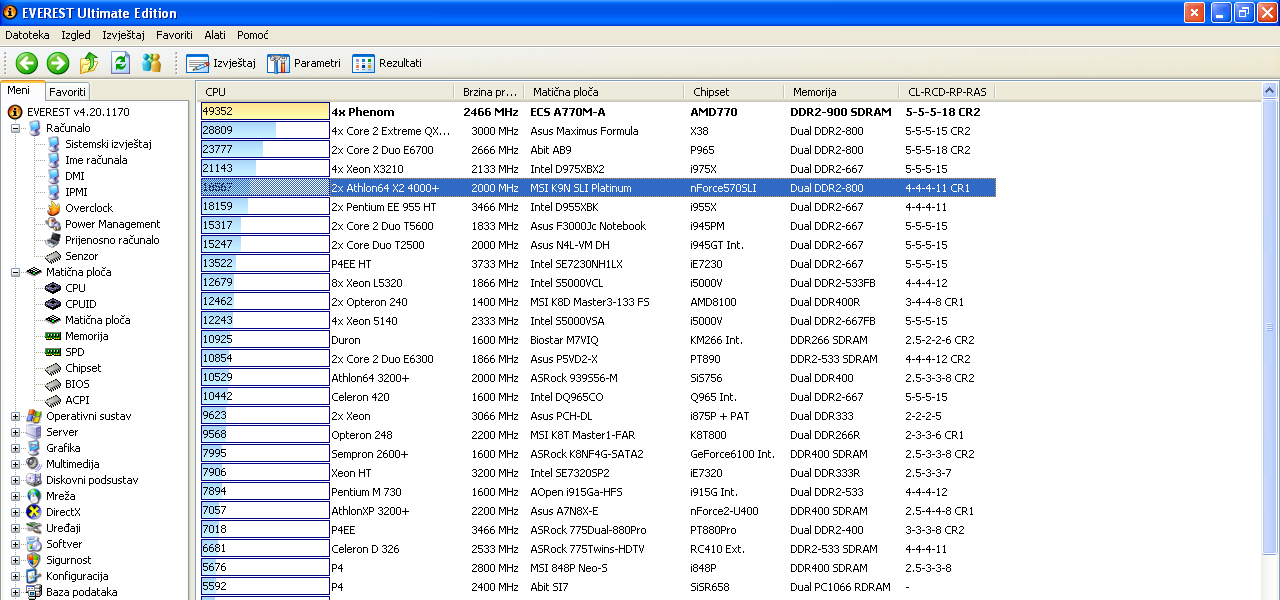This screenshot has width=1280, height=600.
Task: Open the Alati menu
Action: pyautogui.click(x=215, y=35)
